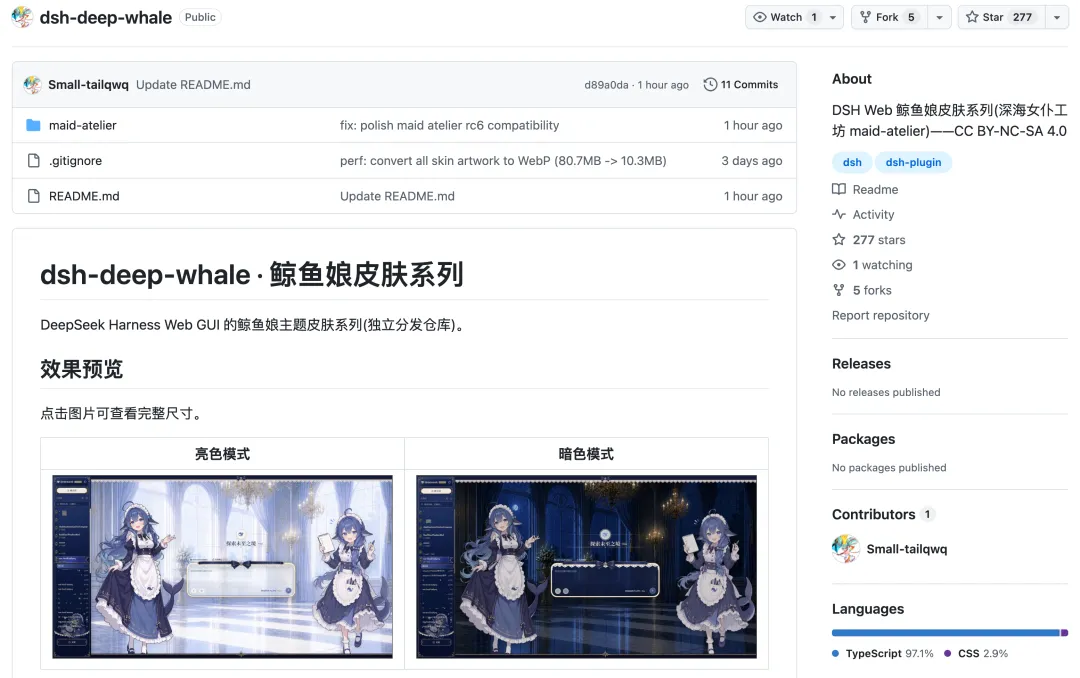Click the 效果预览 heading
This screenshot has height=678, width=1080.
tap(81, 369)
